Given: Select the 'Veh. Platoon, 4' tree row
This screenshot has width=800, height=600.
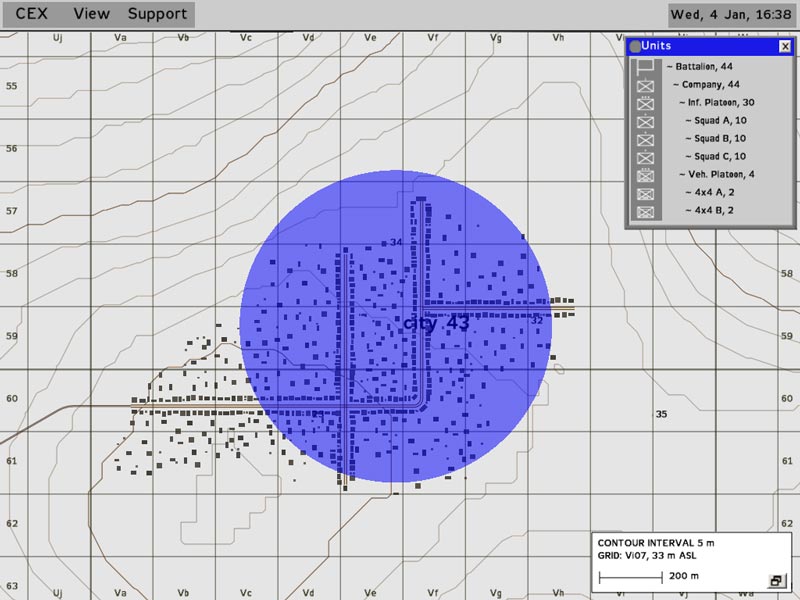Looking at the screenshot, I should pyautogui.click(x=717, y=174).
